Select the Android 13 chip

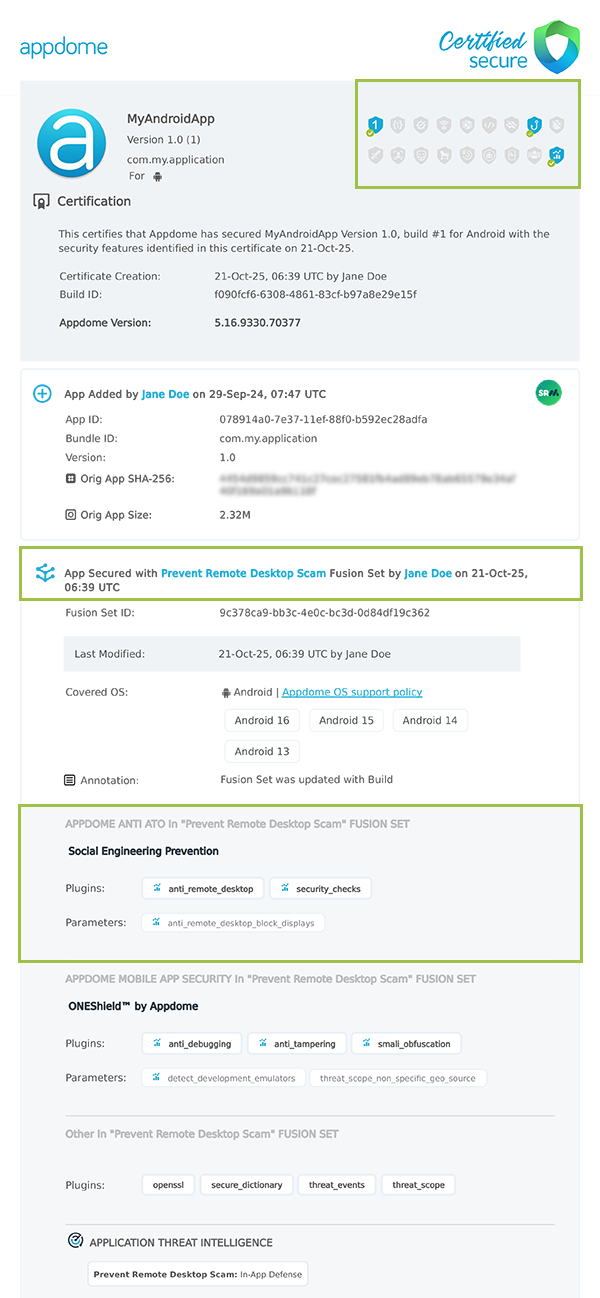[262, 751]
